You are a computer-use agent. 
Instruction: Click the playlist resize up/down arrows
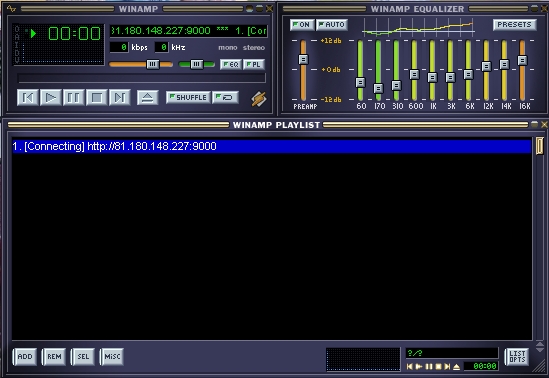540,346
